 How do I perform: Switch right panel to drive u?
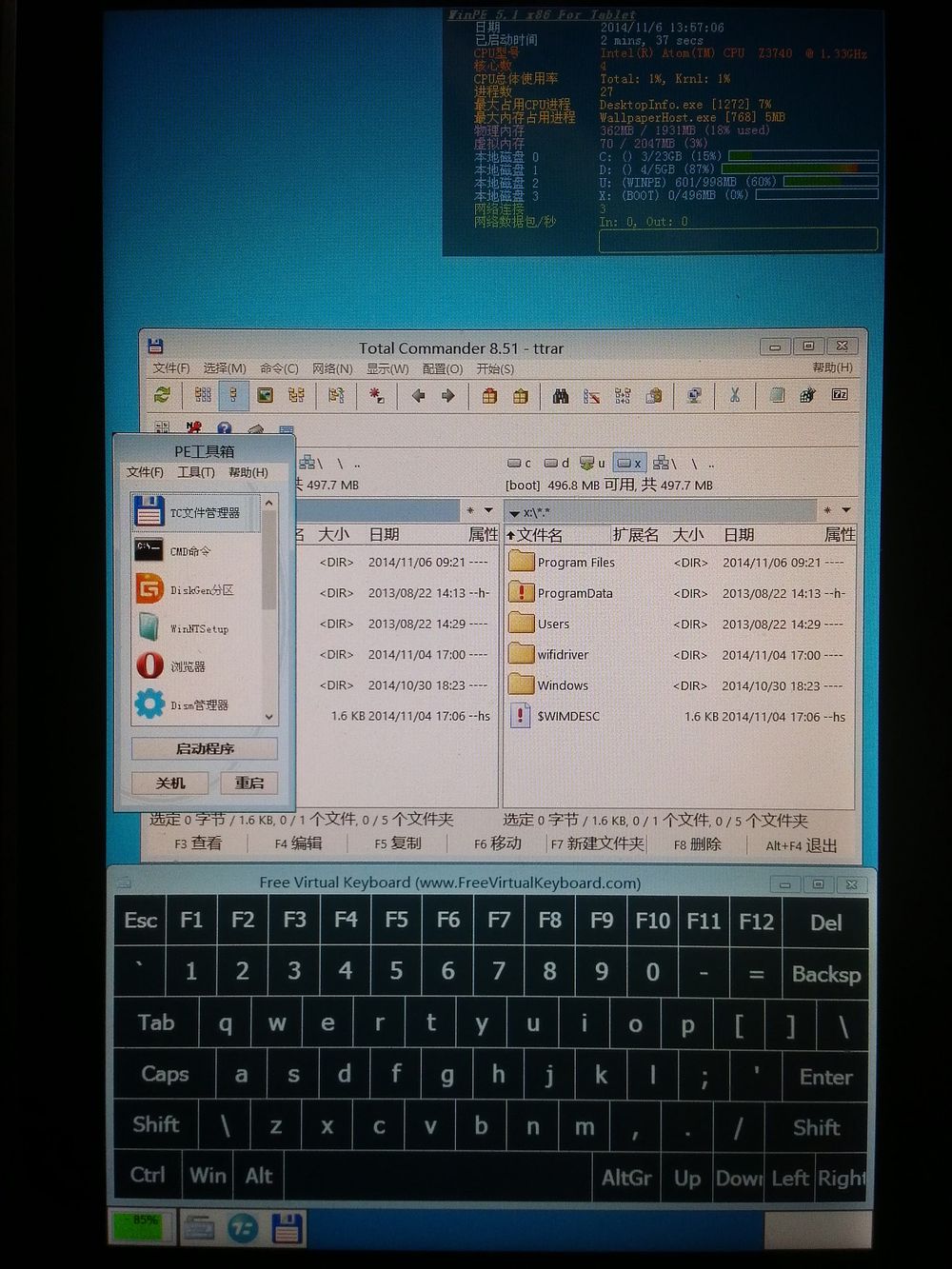pyautogui.click(x=592, y=464)
